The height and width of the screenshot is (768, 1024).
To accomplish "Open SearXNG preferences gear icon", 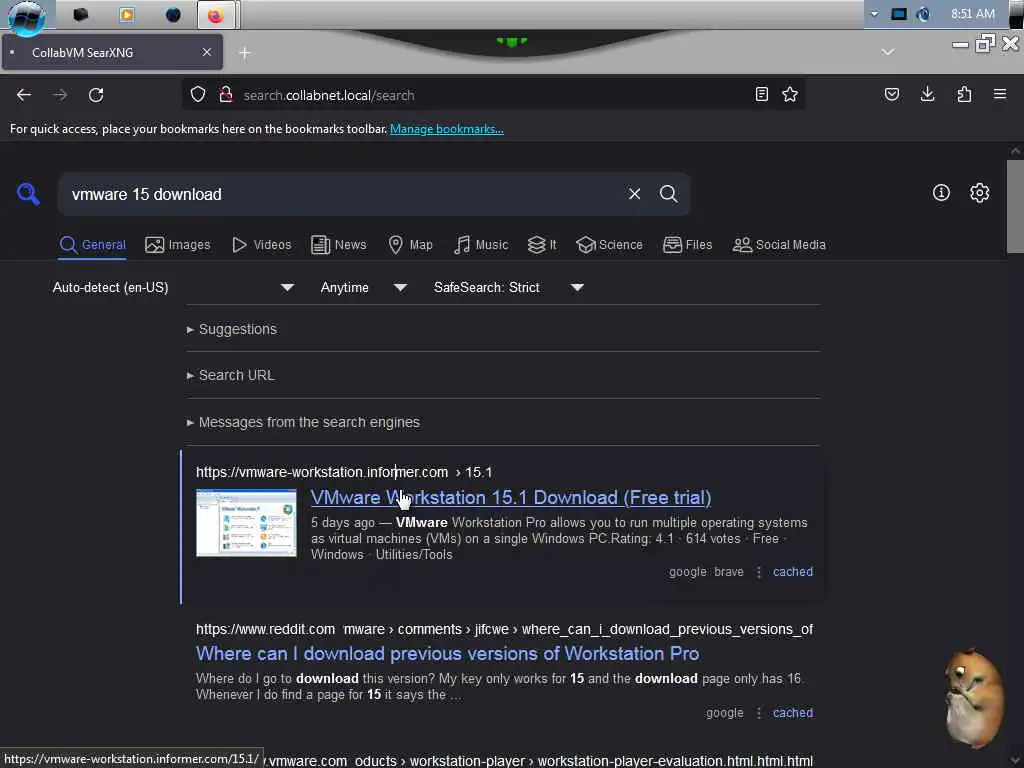I will [x=980, y=193].
